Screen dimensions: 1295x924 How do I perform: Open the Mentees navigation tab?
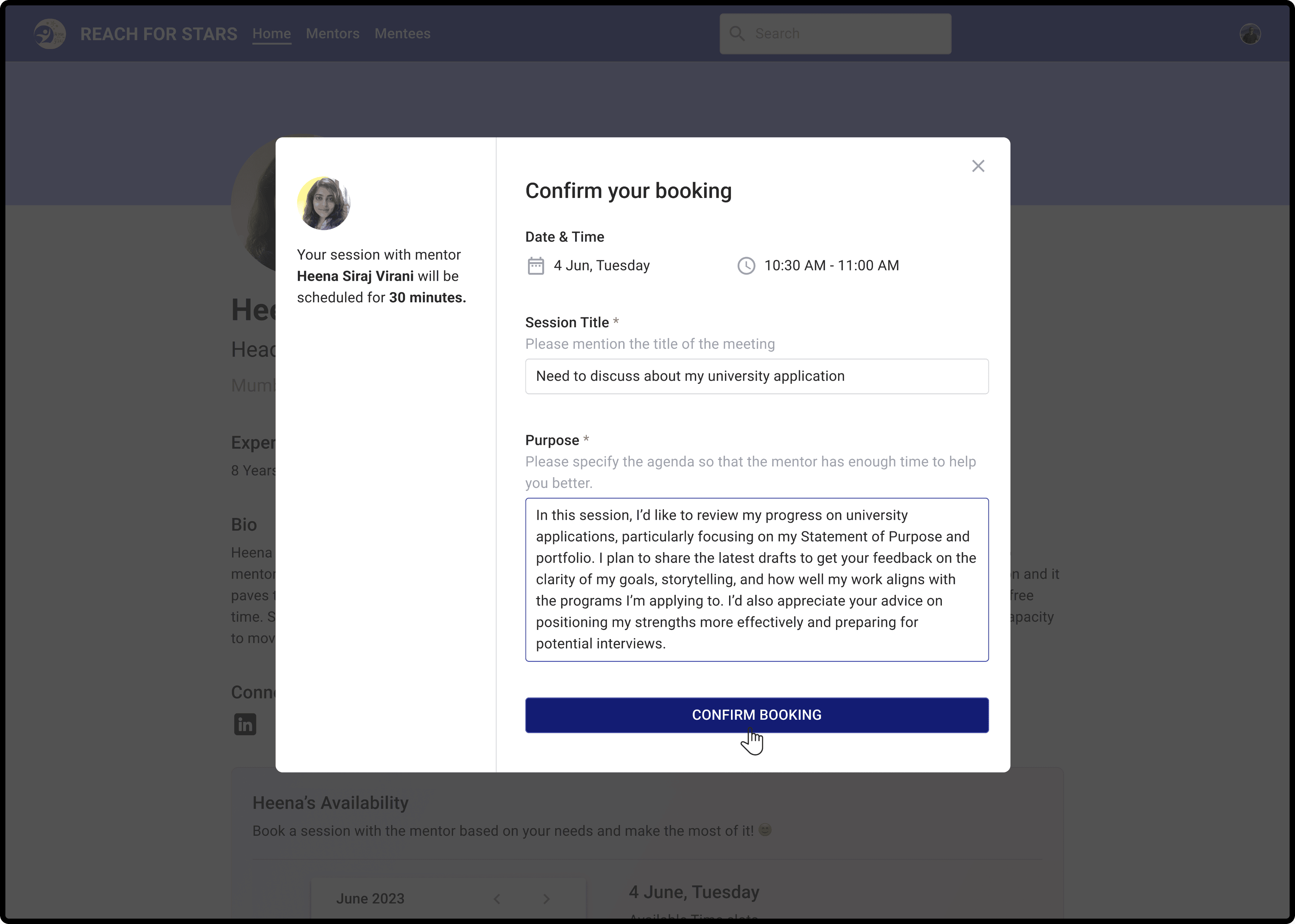point(402,34)
